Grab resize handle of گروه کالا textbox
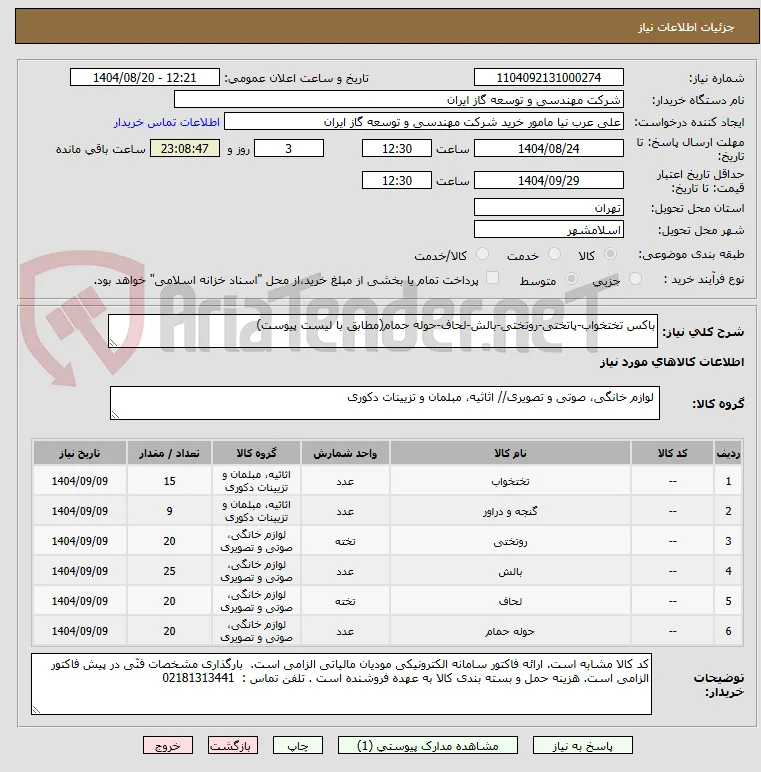 click(x=115, y=415)
